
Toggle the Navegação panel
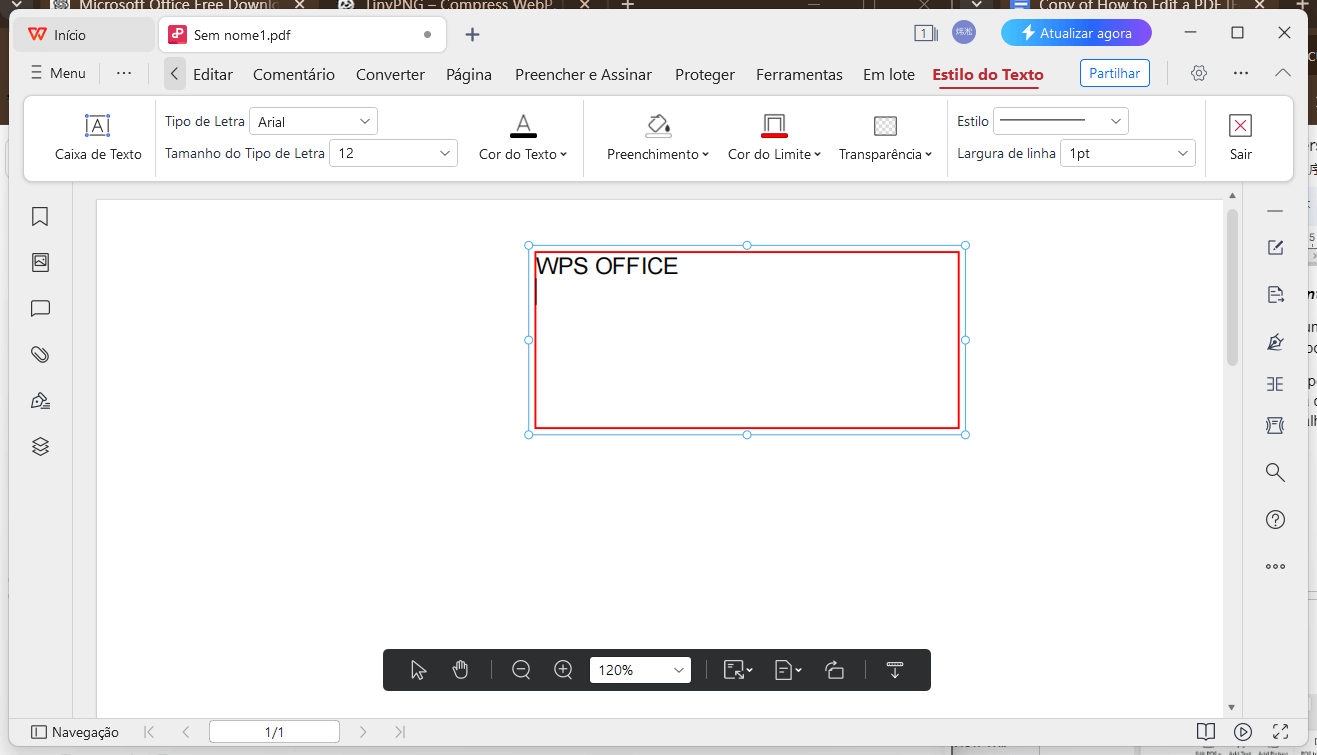click(x=75, y=732)
